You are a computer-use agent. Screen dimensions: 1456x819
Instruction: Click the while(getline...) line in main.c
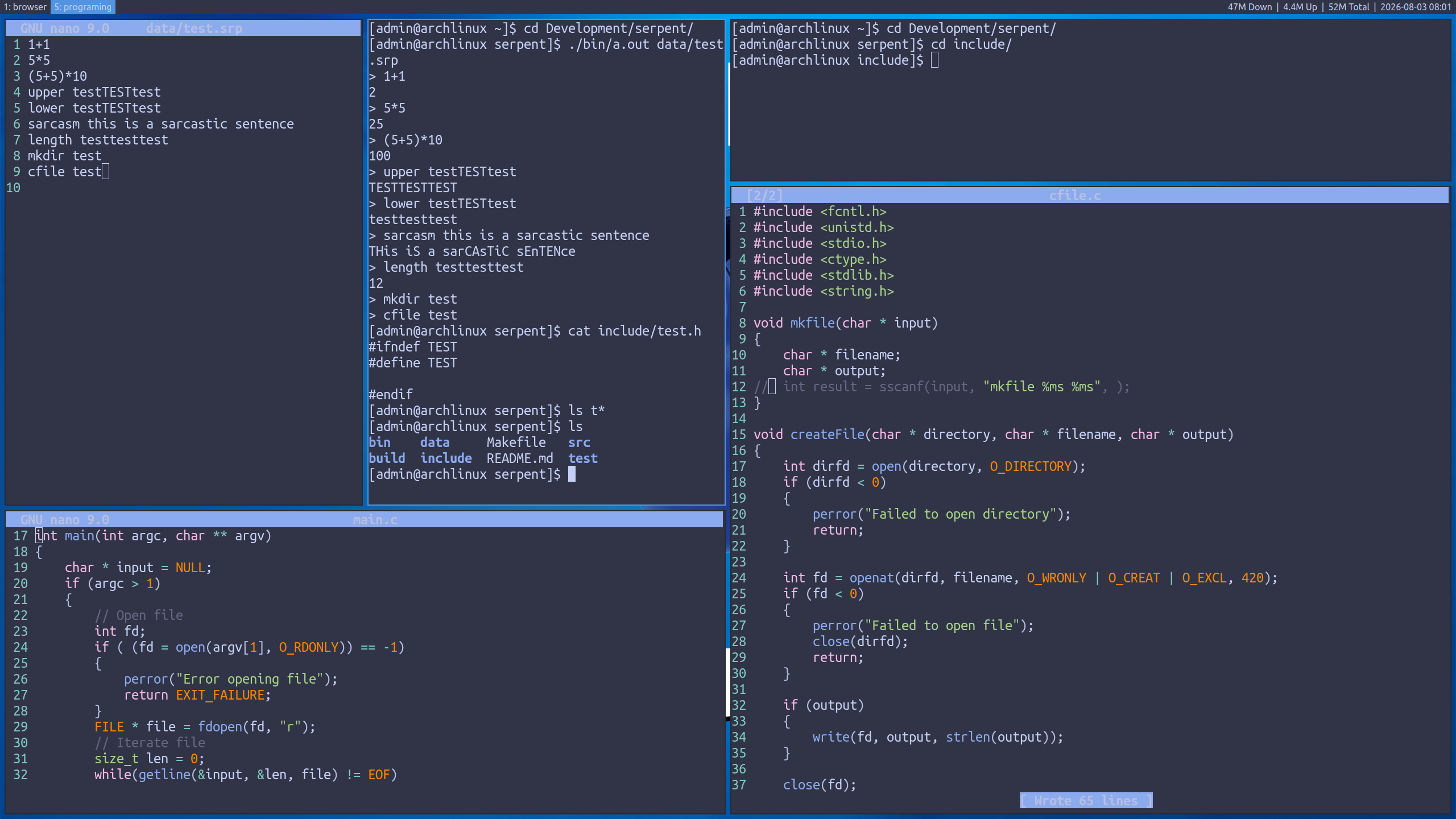pos(246,775)
